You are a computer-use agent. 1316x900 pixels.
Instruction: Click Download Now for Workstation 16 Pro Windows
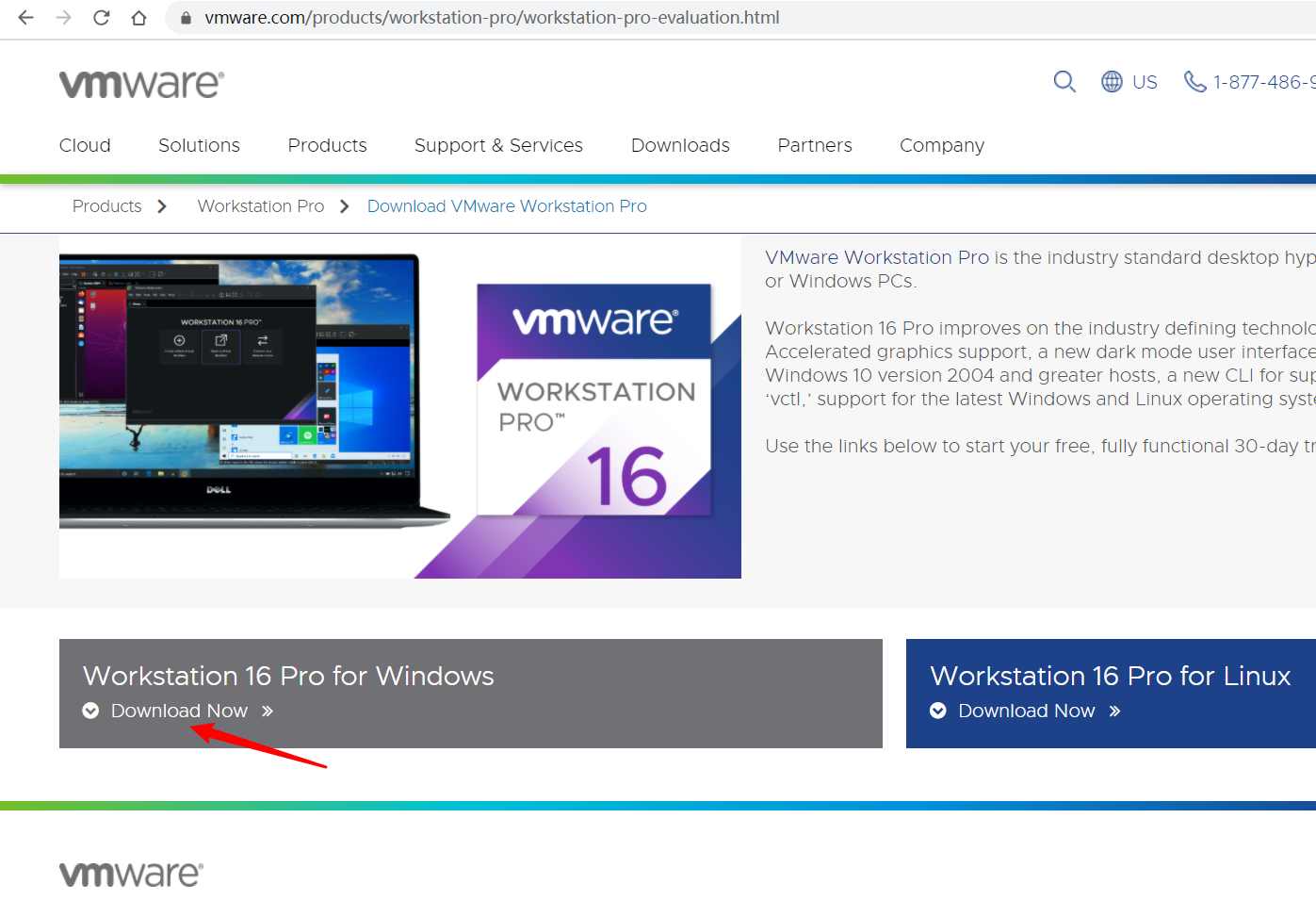[x=179, y=711]
